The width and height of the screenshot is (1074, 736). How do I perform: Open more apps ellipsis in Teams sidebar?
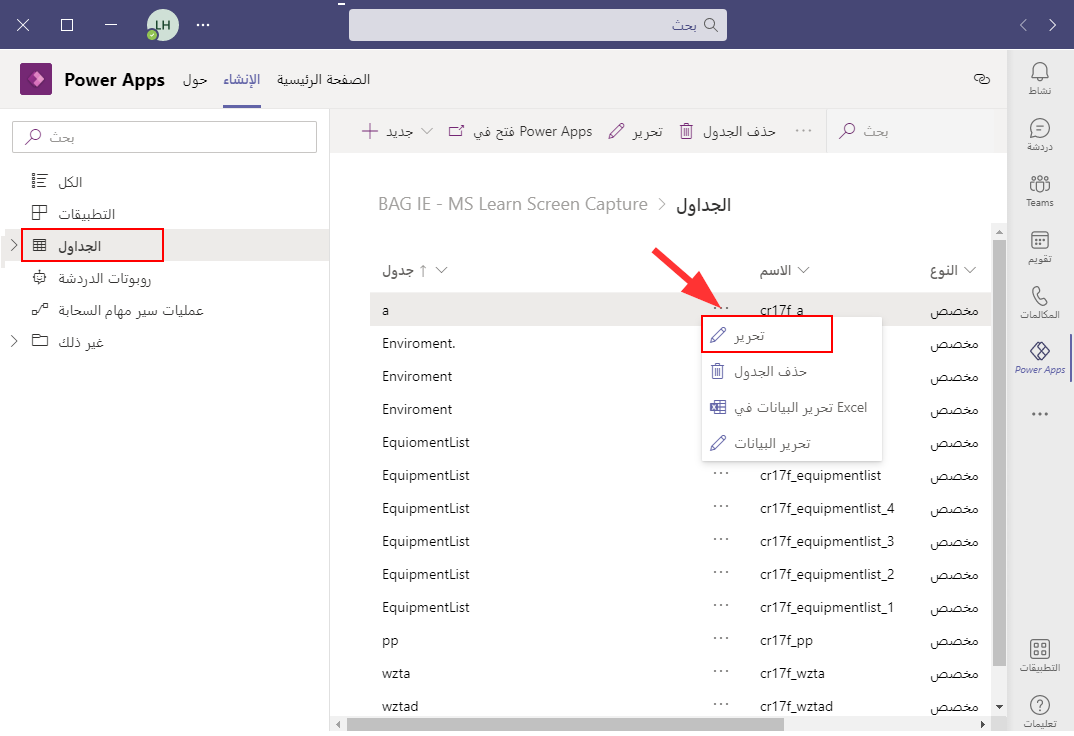[1039, 414]
